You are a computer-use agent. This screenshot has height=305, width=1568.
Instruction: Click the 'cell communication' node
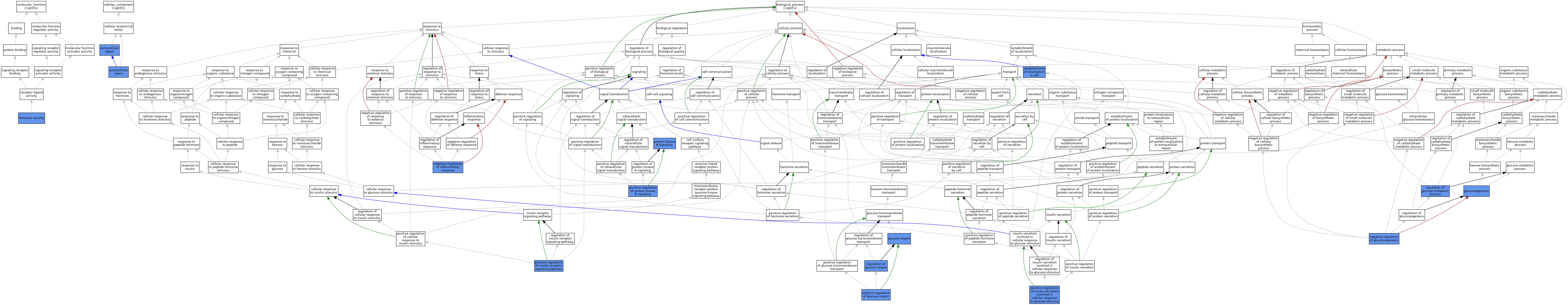(716, 72)
